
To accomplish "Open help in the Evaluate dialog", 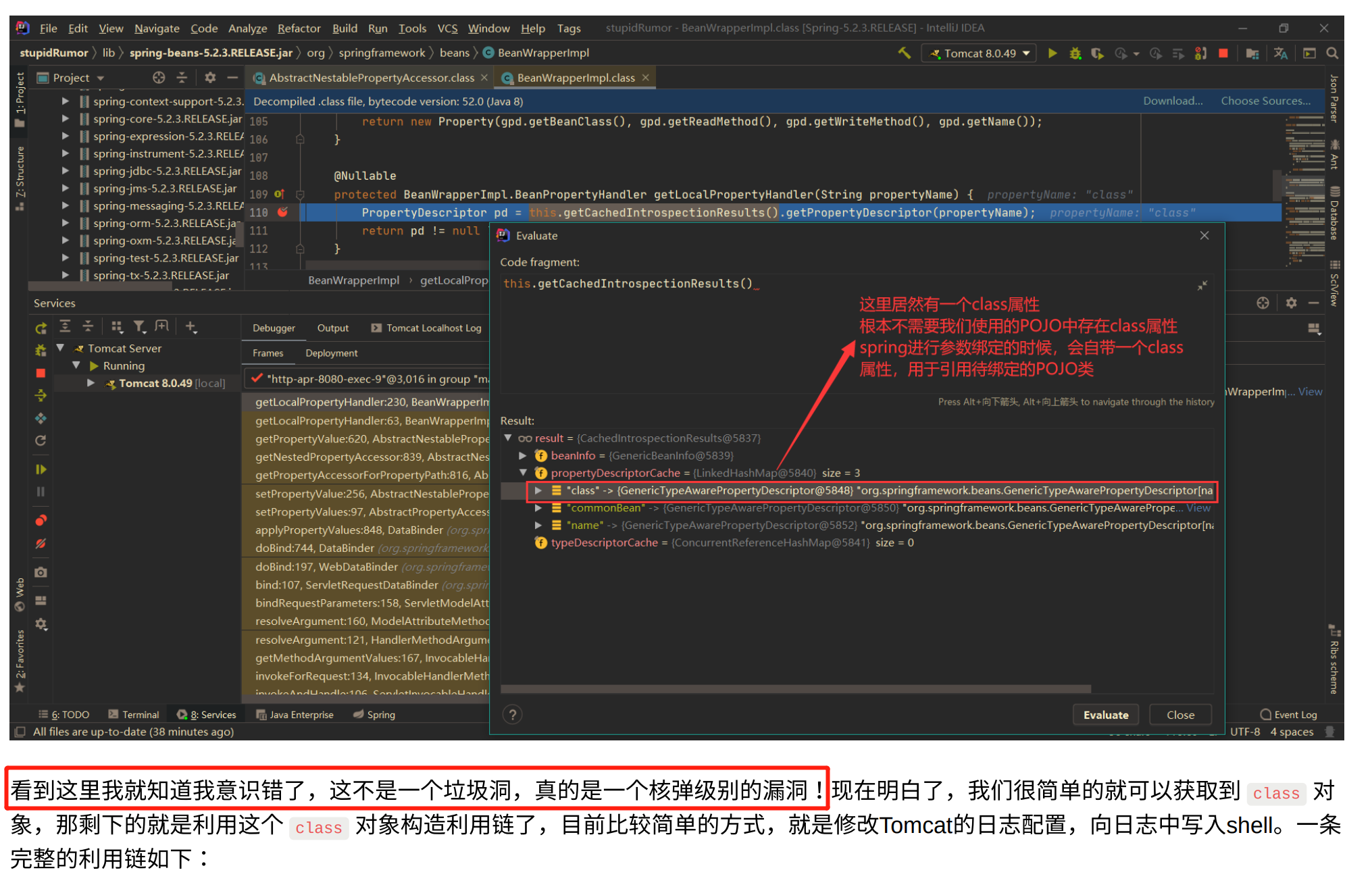I will coord(513,715).
